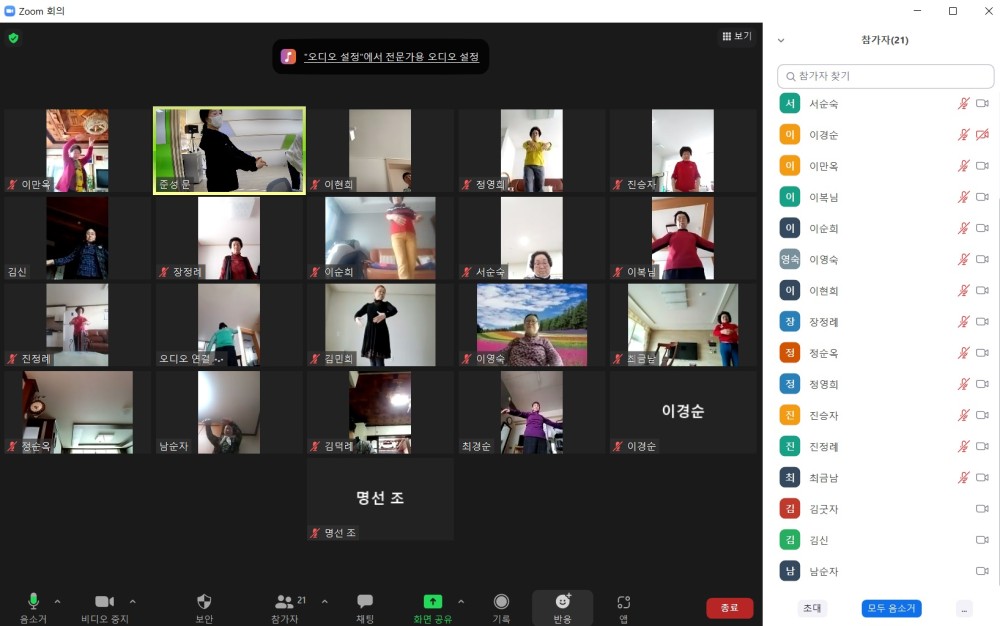The height and width of the screenshot is (626, 1000).
Task: Click 이영숙 avatar in participants list
Action: 790,259
